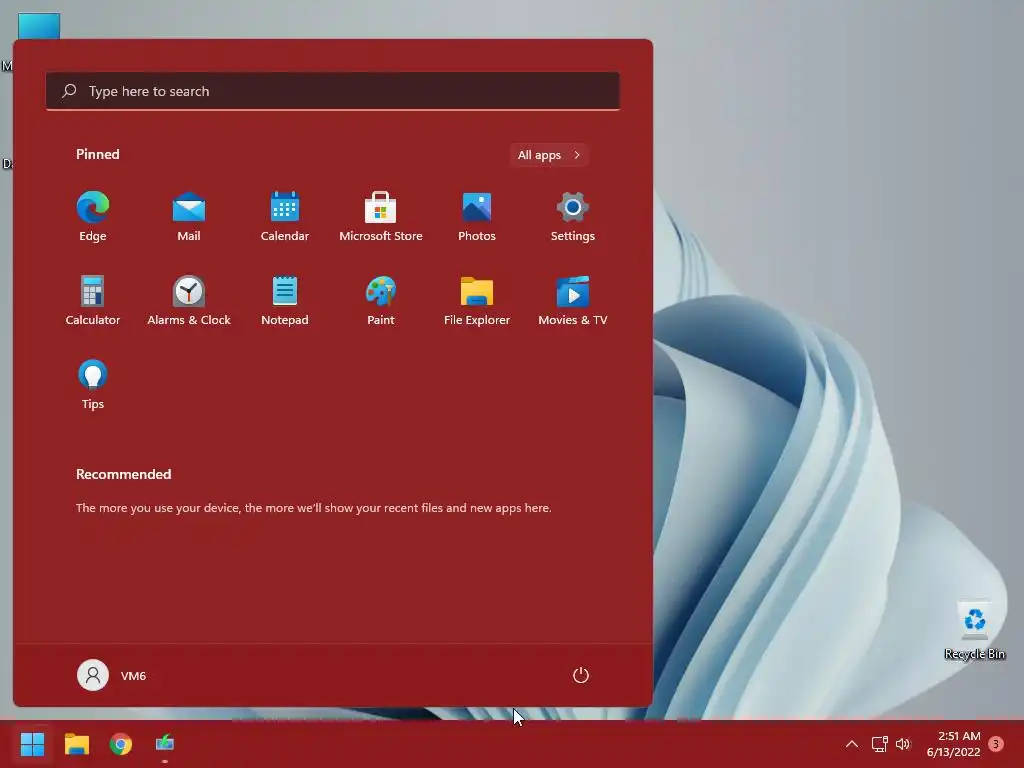Open network status tray icon

(x=879, y=744)
